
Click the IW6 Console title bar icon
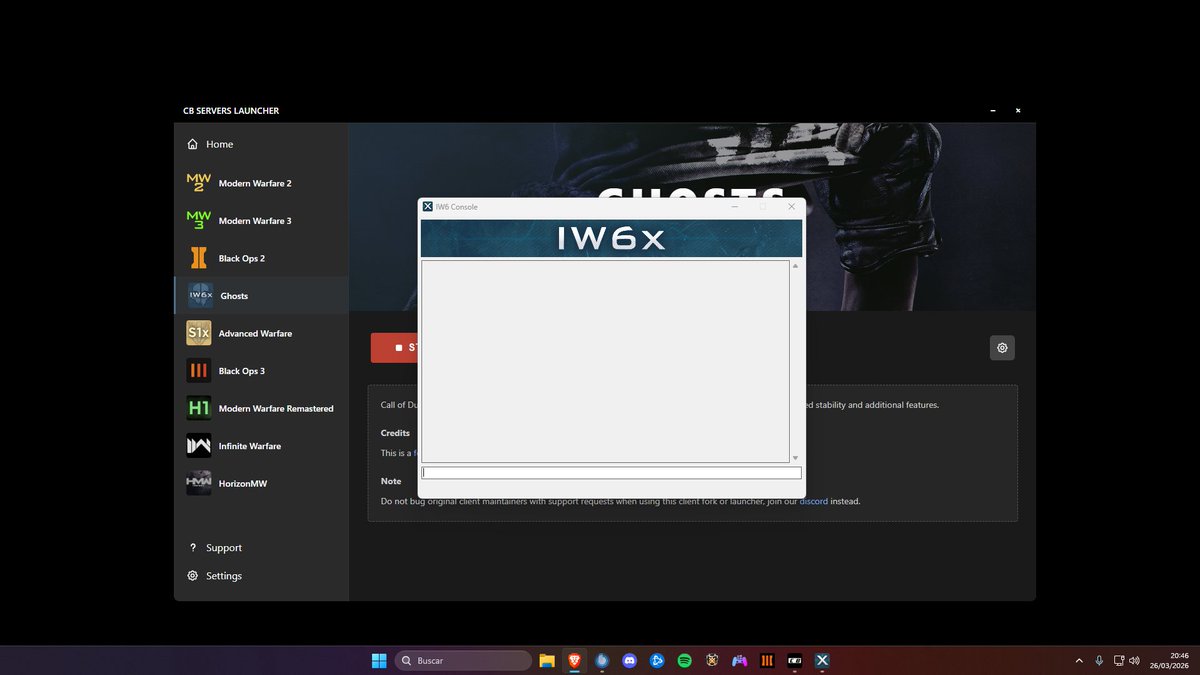[x=428, y=207]
